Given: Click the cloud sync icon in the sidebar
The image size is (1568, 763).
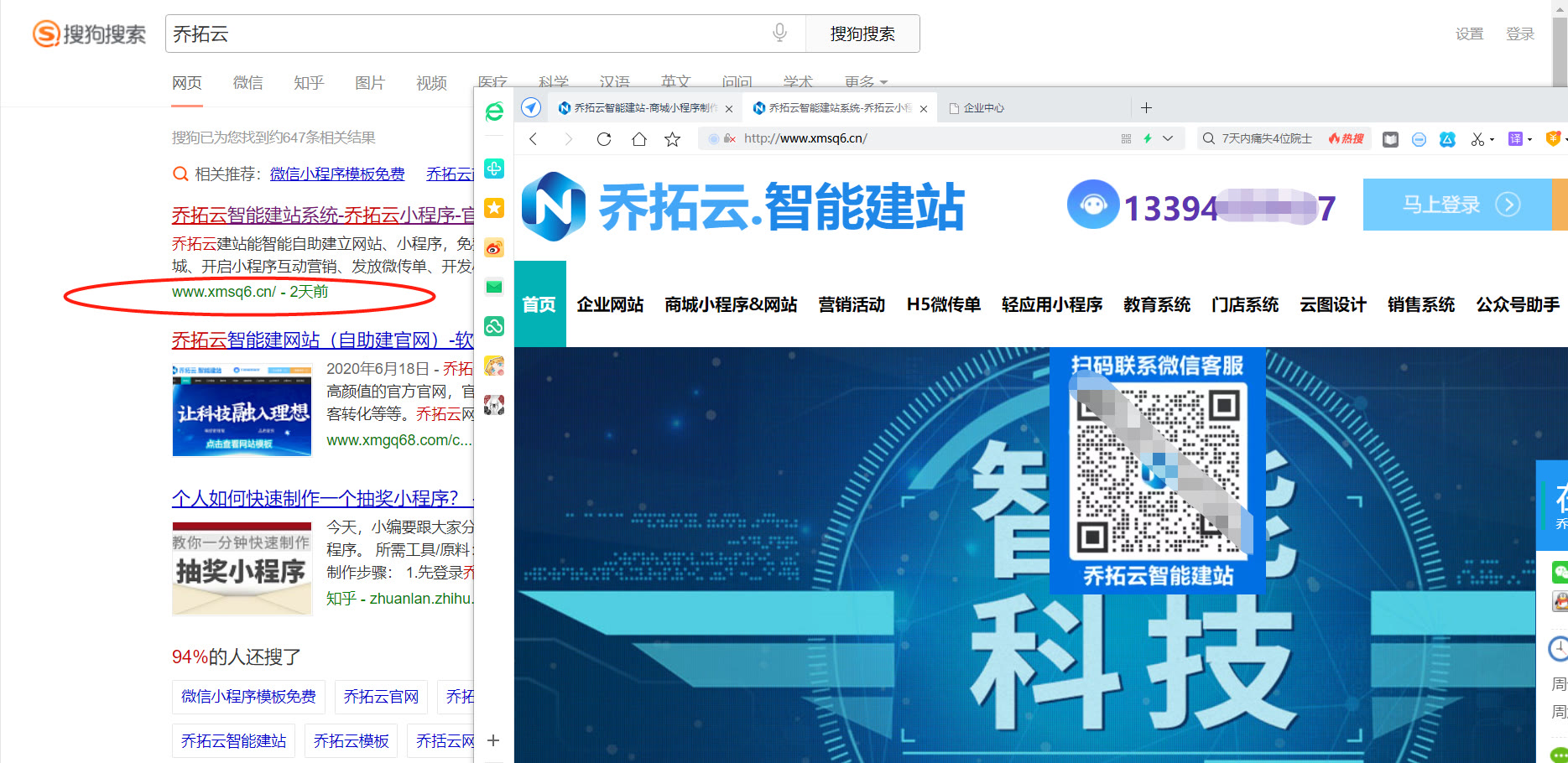Looking at the screenshot, I should (493, 326).
